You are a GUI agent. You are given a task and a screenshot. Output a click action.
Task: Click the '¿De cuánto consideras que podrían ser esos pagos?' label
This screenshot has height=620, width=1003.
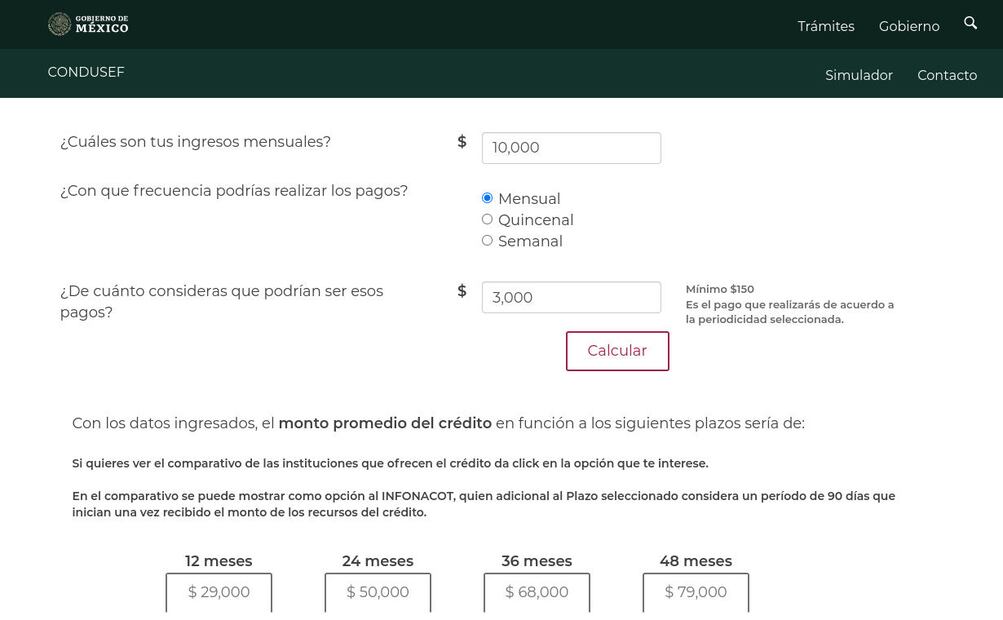(221, 301)
